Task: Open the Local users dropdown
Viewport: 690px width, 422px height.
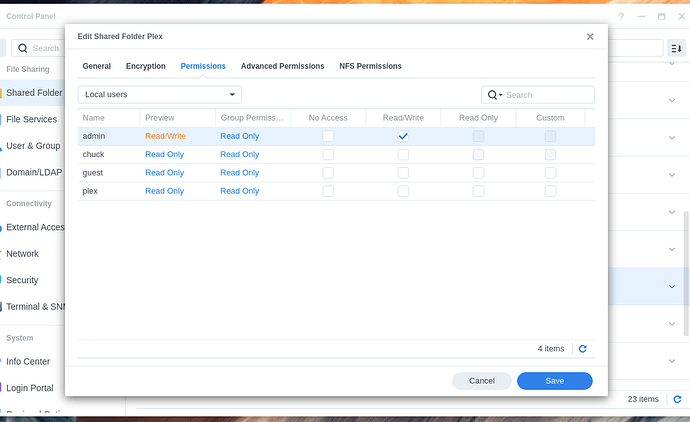Action: 160,95
